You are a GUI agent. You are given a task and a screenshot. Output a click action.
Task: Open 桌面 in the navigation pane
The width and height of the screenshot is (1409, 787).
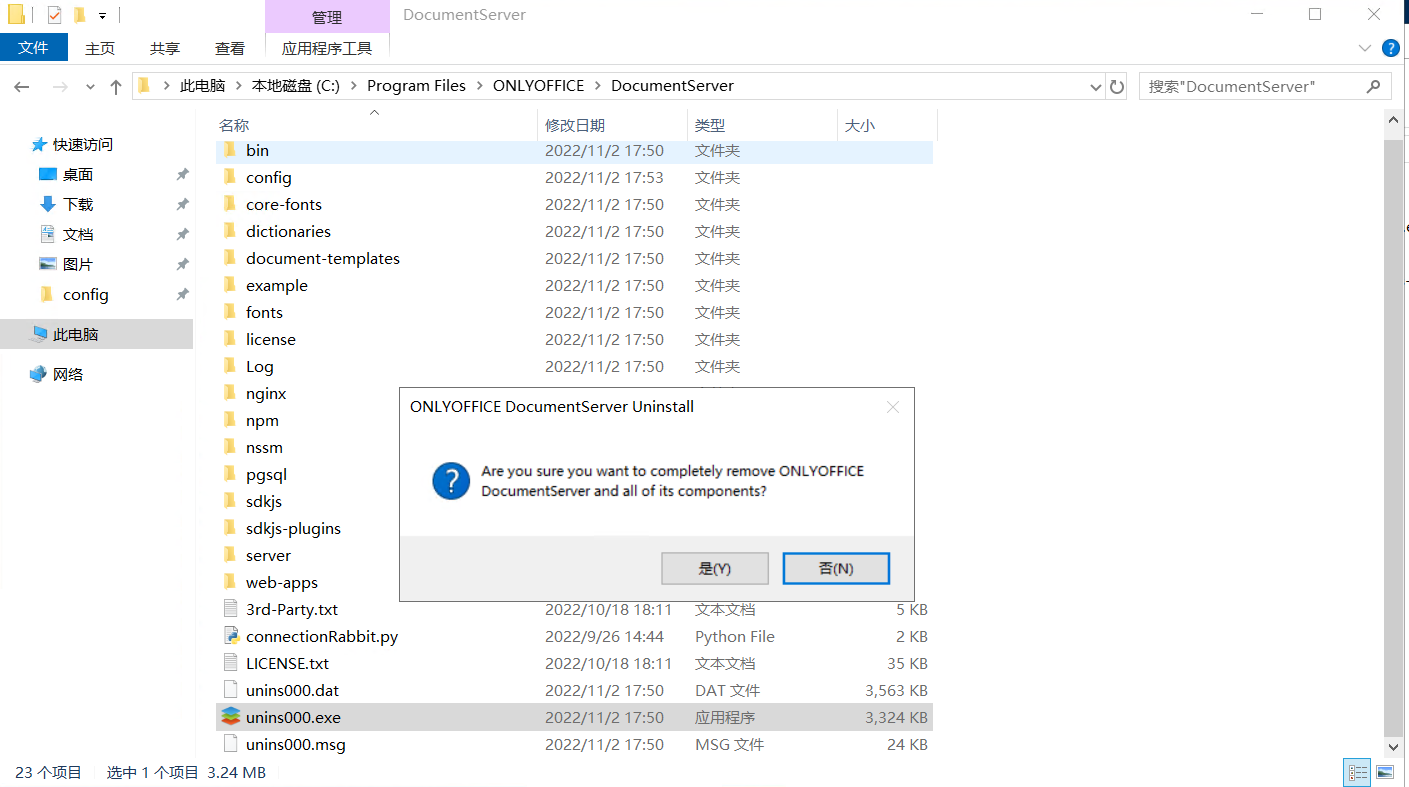(77, 175)
